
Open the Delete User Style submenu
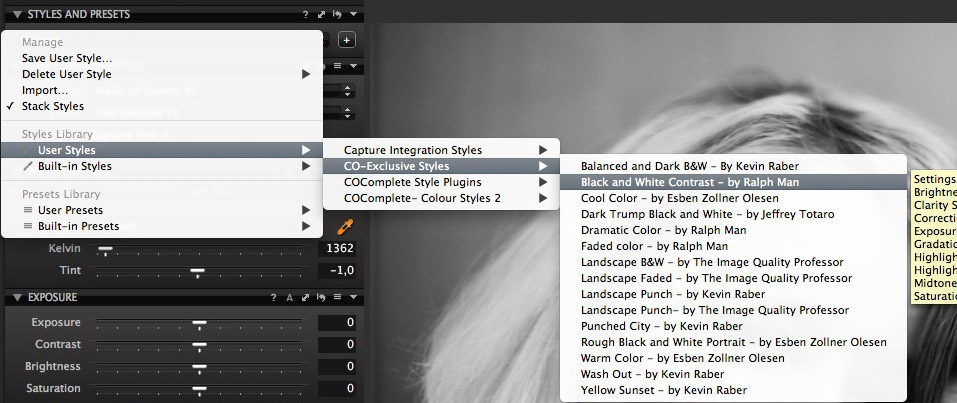pyautogui.click(x=162, y=74)
